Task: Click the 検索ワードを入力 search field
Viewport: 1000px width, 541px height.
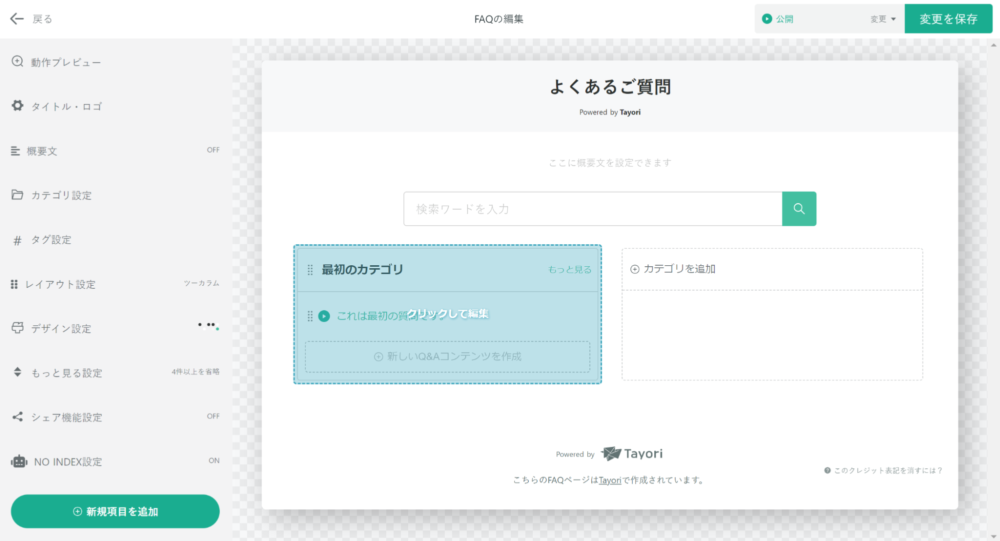Action: pos(593,209)
